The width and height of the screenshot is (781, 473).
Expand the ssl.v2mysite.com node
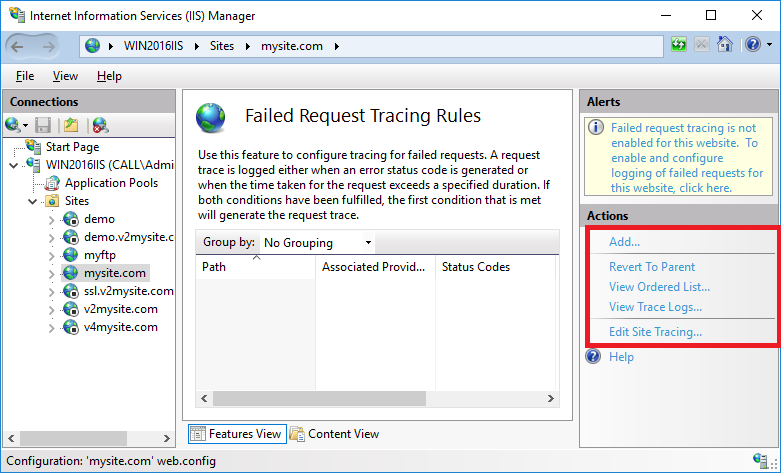[x=52, y=291]
